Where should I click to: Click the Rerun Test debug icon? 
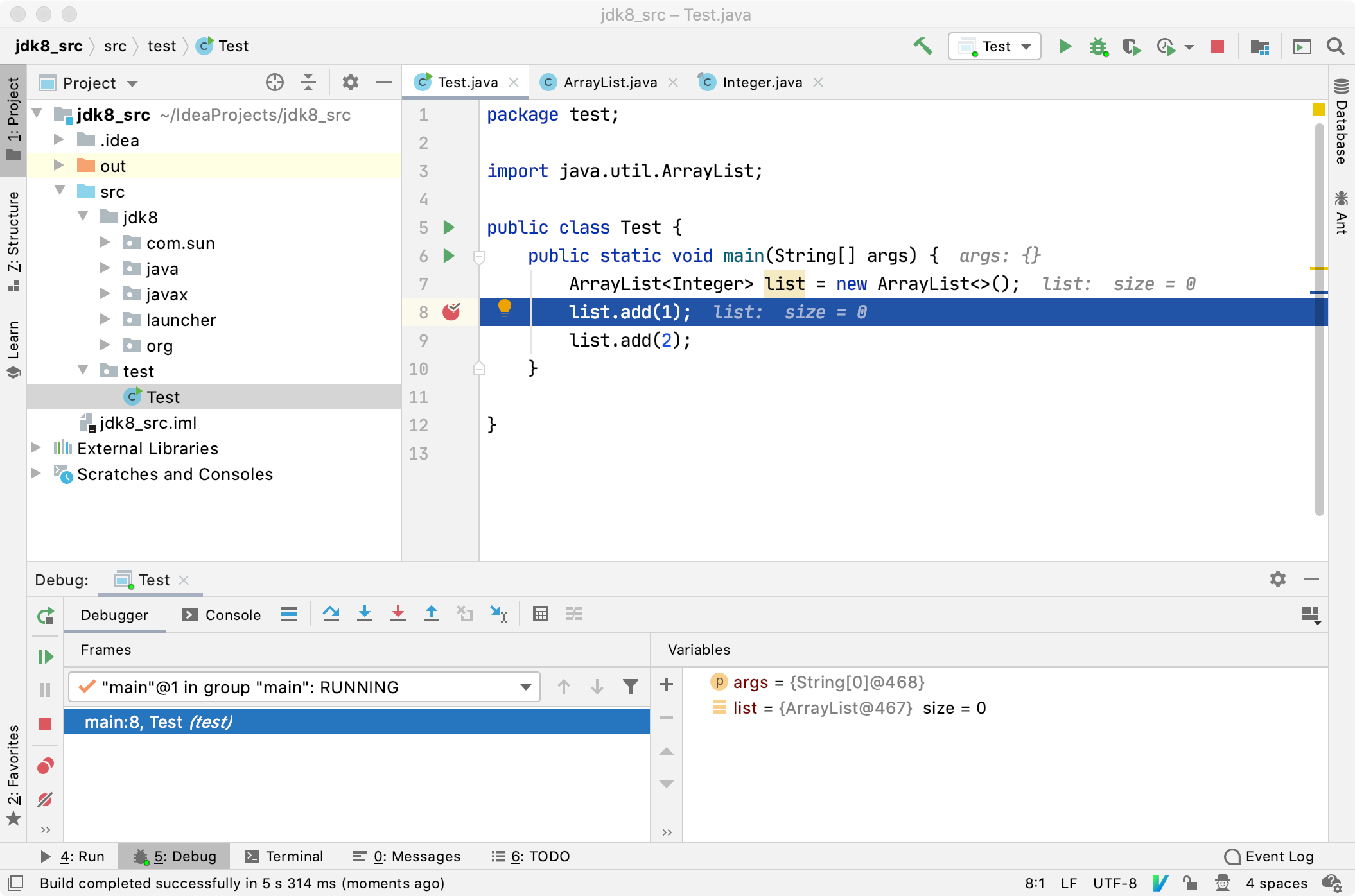(x=45, y=616)
